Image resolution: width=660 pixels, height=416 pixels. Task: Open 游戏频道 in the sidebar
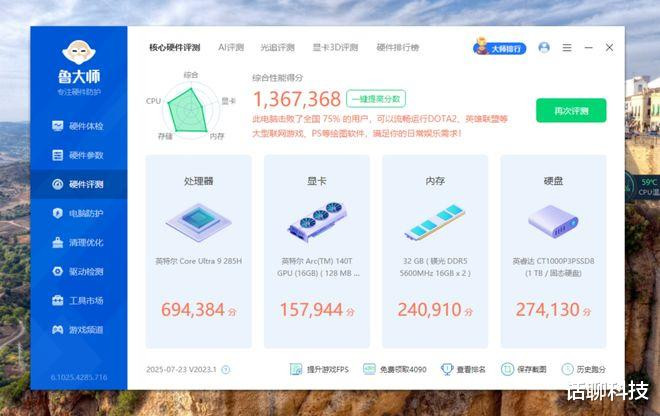[78, 329]
